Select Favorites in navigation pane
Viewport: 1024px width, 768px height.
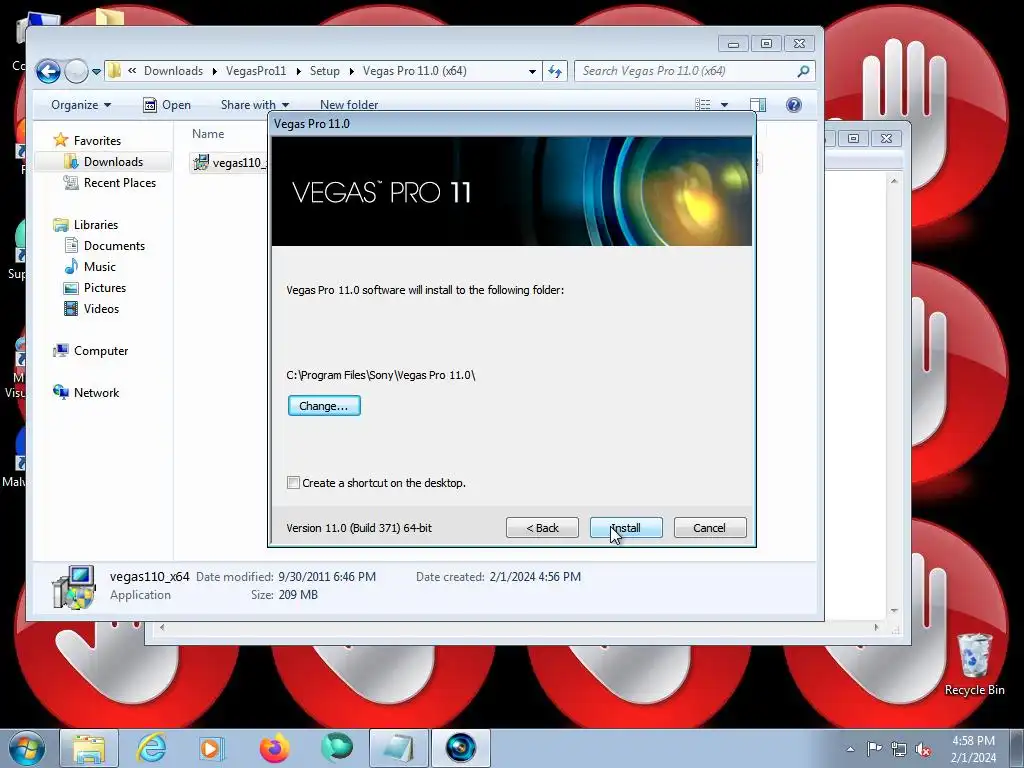[97, 140]
